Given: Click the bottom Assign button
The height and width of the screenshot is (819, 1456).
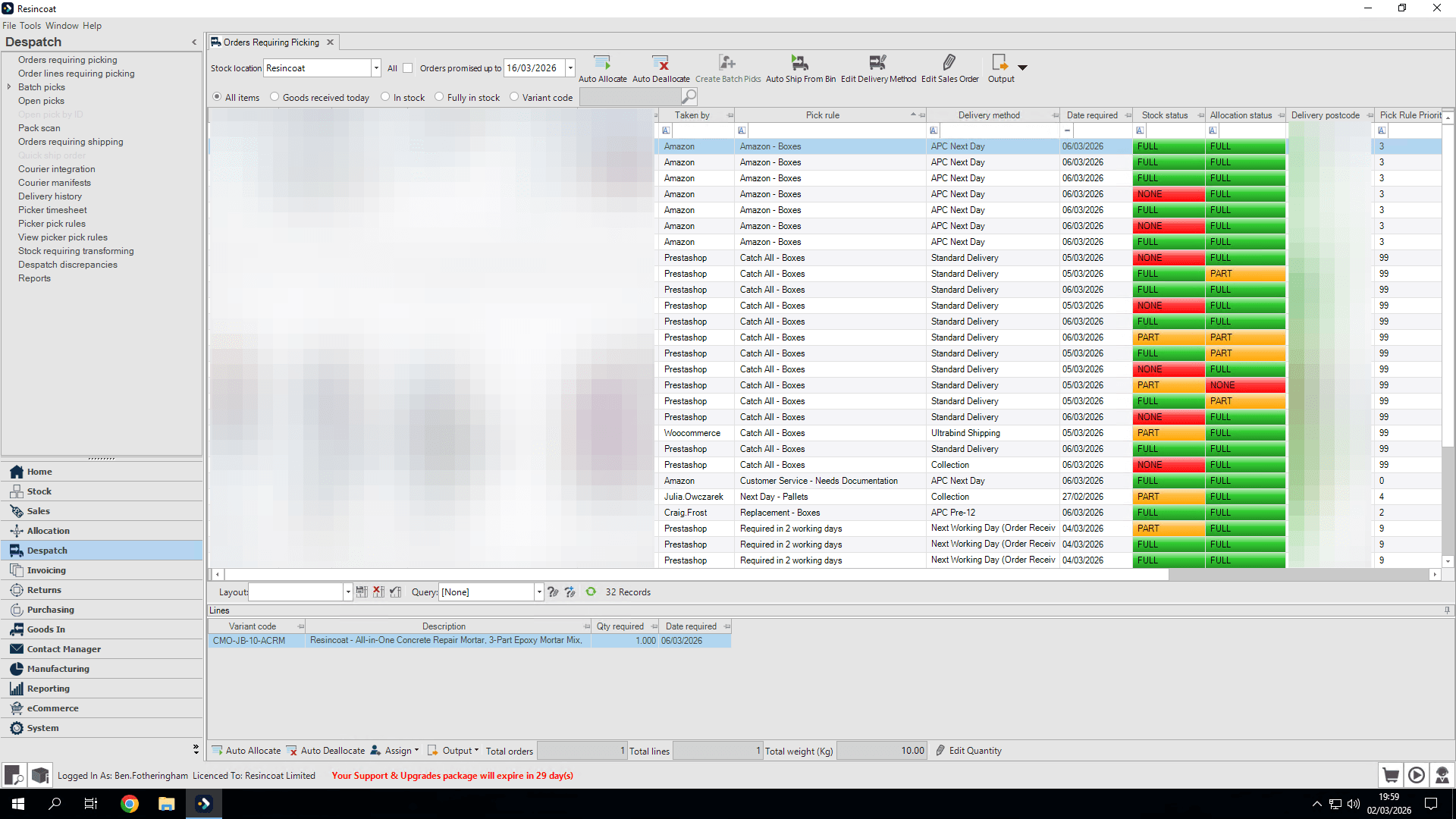Looking at the screenshot, I should (394, 750).
